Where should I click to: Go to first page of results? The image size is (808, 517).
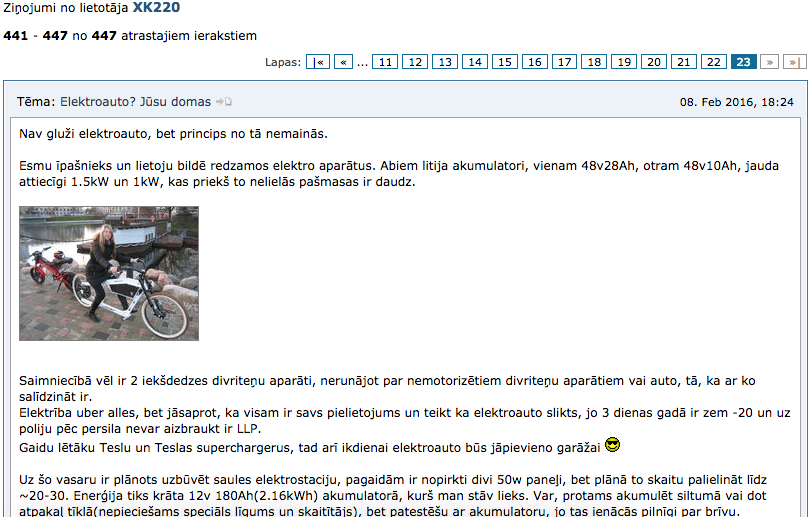(317, 62)
